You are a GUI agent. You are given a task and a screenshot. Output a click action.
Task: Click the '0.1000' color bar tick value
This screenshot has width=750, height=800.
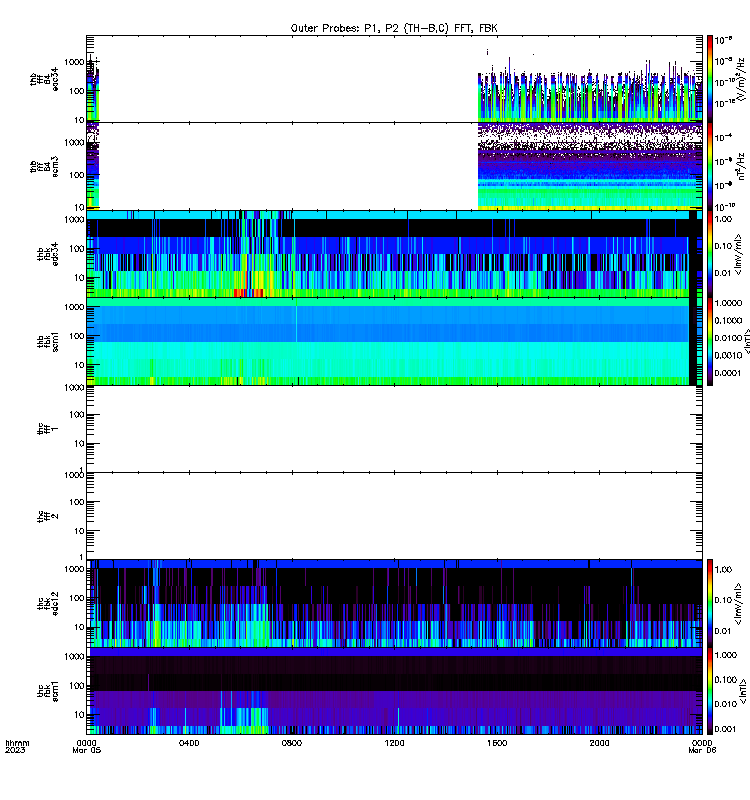click(728, 320)
